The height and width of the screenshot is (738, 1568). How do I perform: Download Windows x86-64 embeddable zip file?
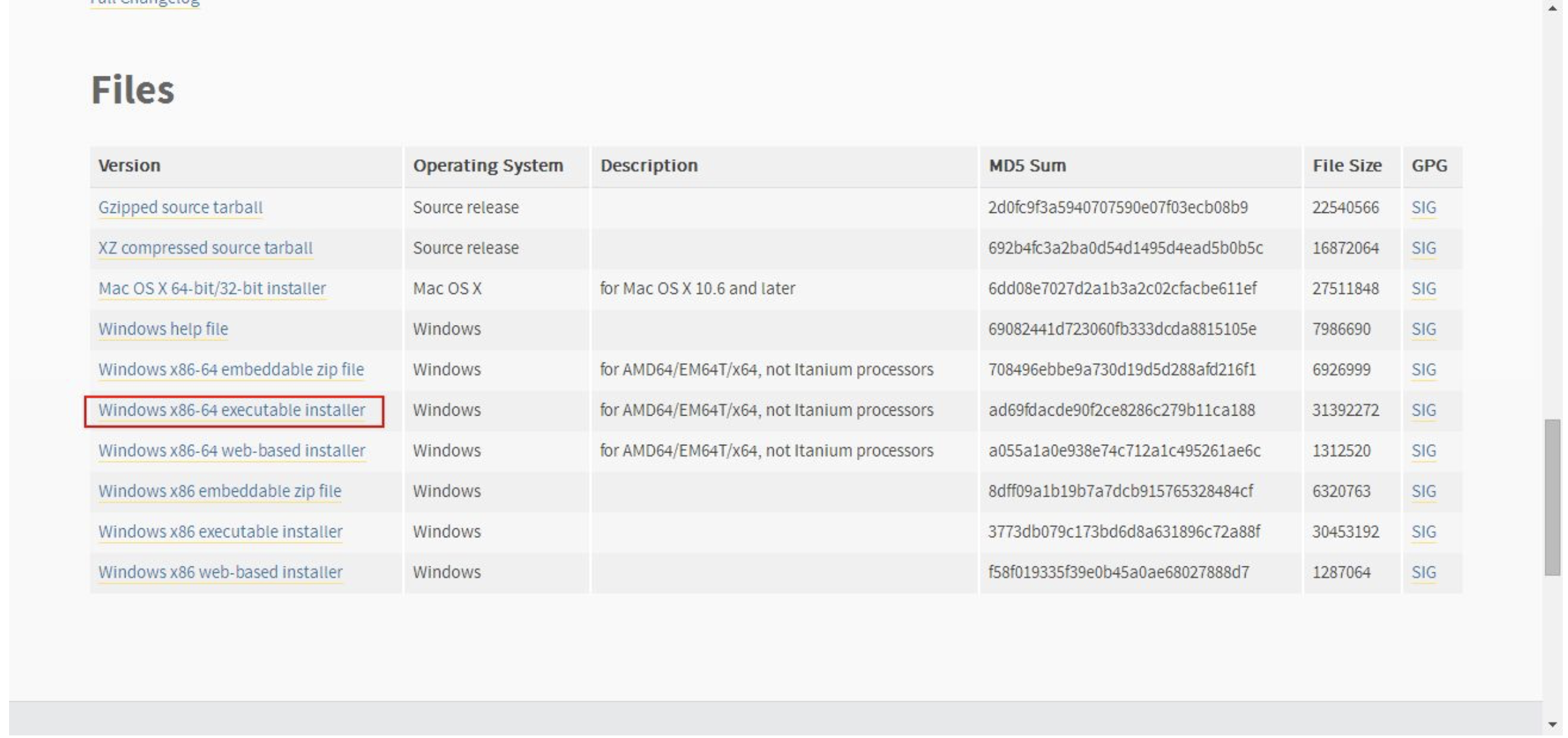(230, 370)
